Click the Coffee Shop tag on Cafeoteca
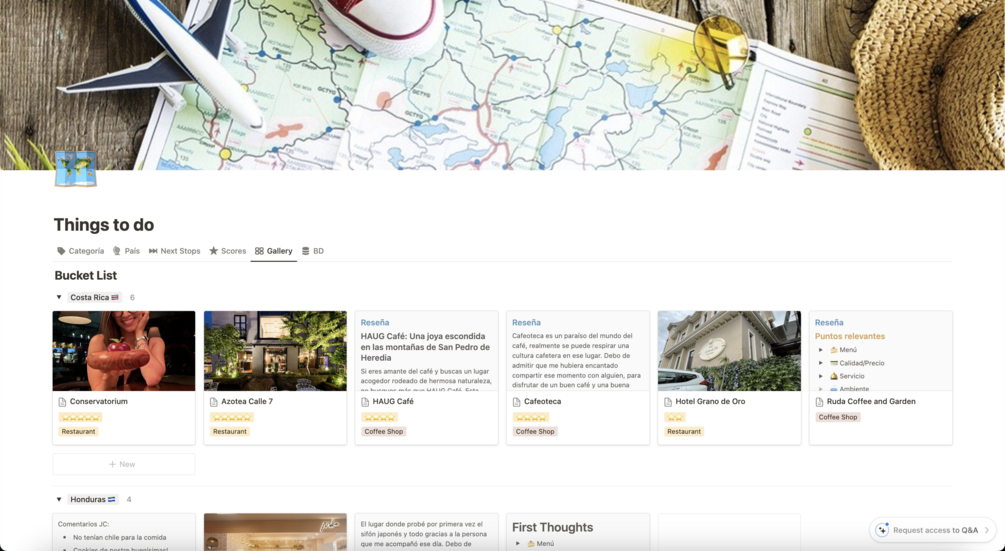Image resolution: width=1005 pixels, height=551 pixels. (x=535, y=431)
